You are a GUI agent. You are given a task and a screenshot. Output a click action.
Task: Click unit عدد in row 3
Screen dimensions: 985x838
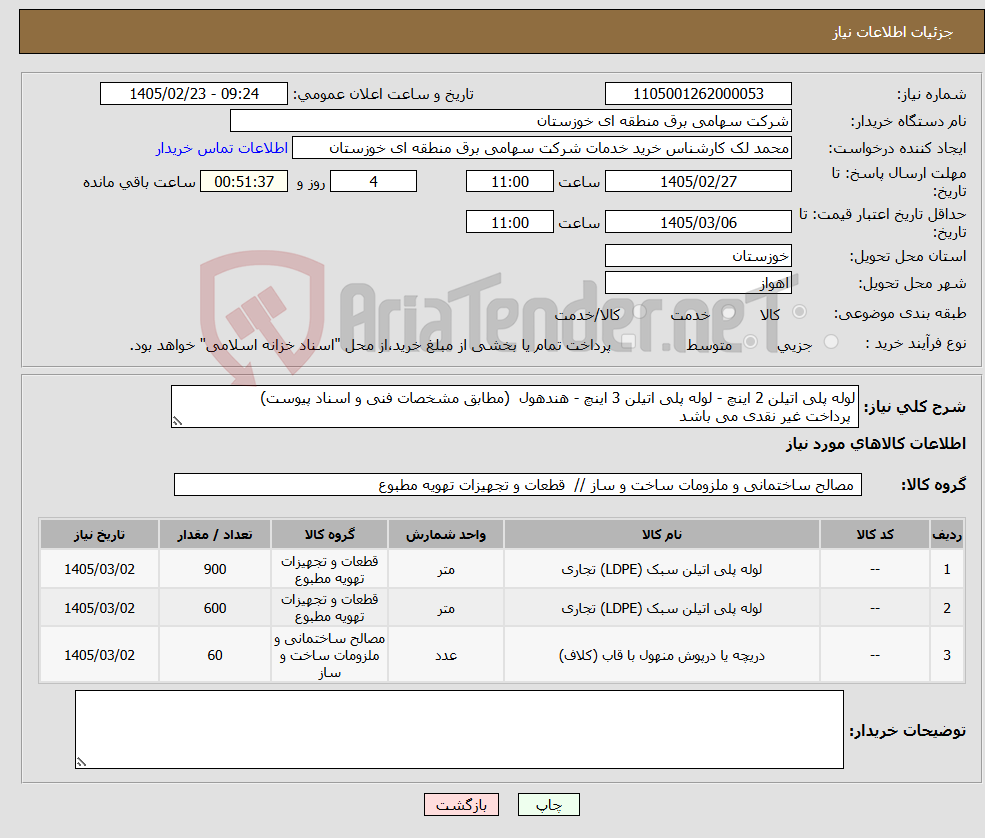click(445, 655)
